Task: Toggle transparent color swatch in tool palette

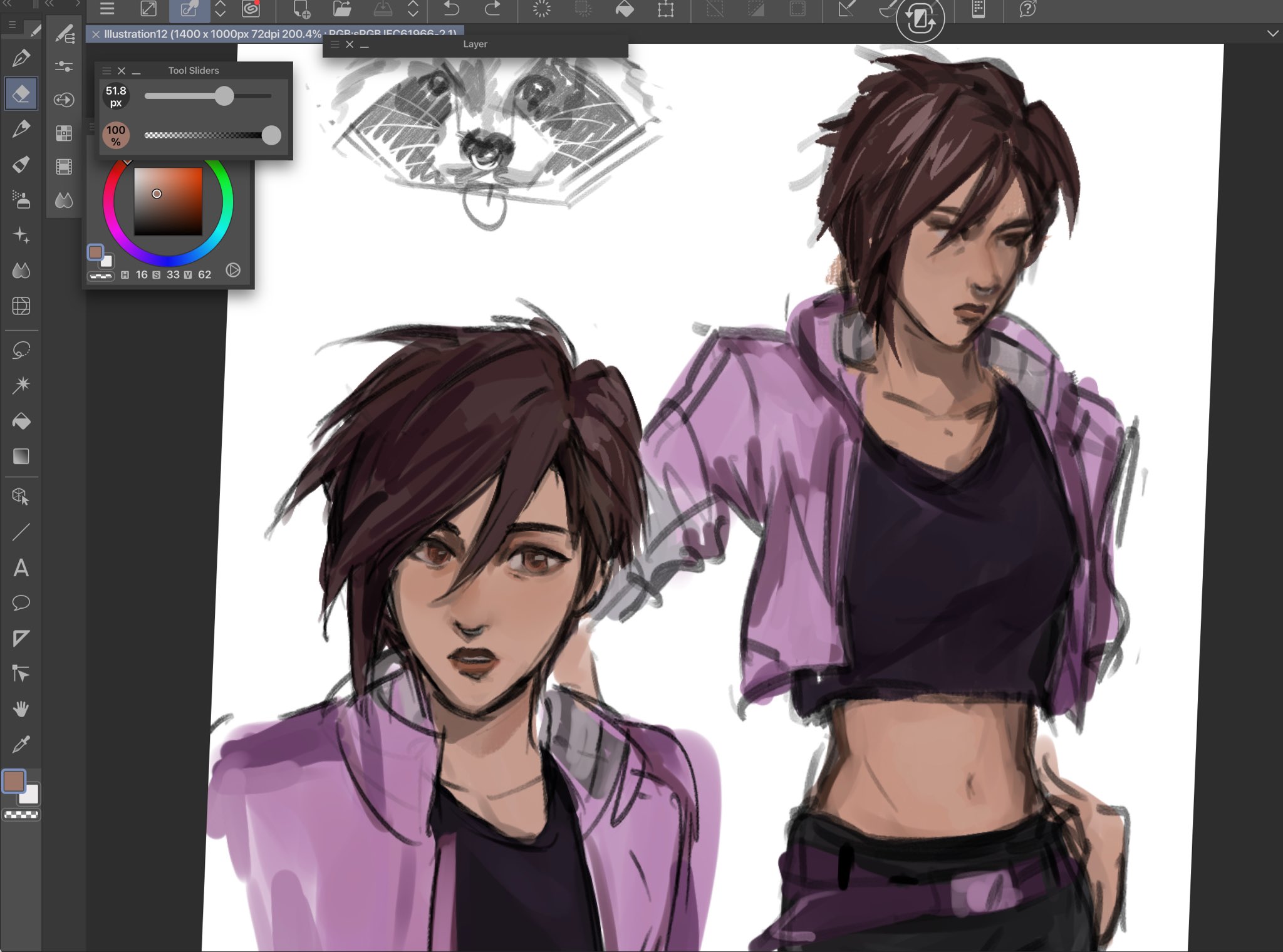Action: (21, 815)
